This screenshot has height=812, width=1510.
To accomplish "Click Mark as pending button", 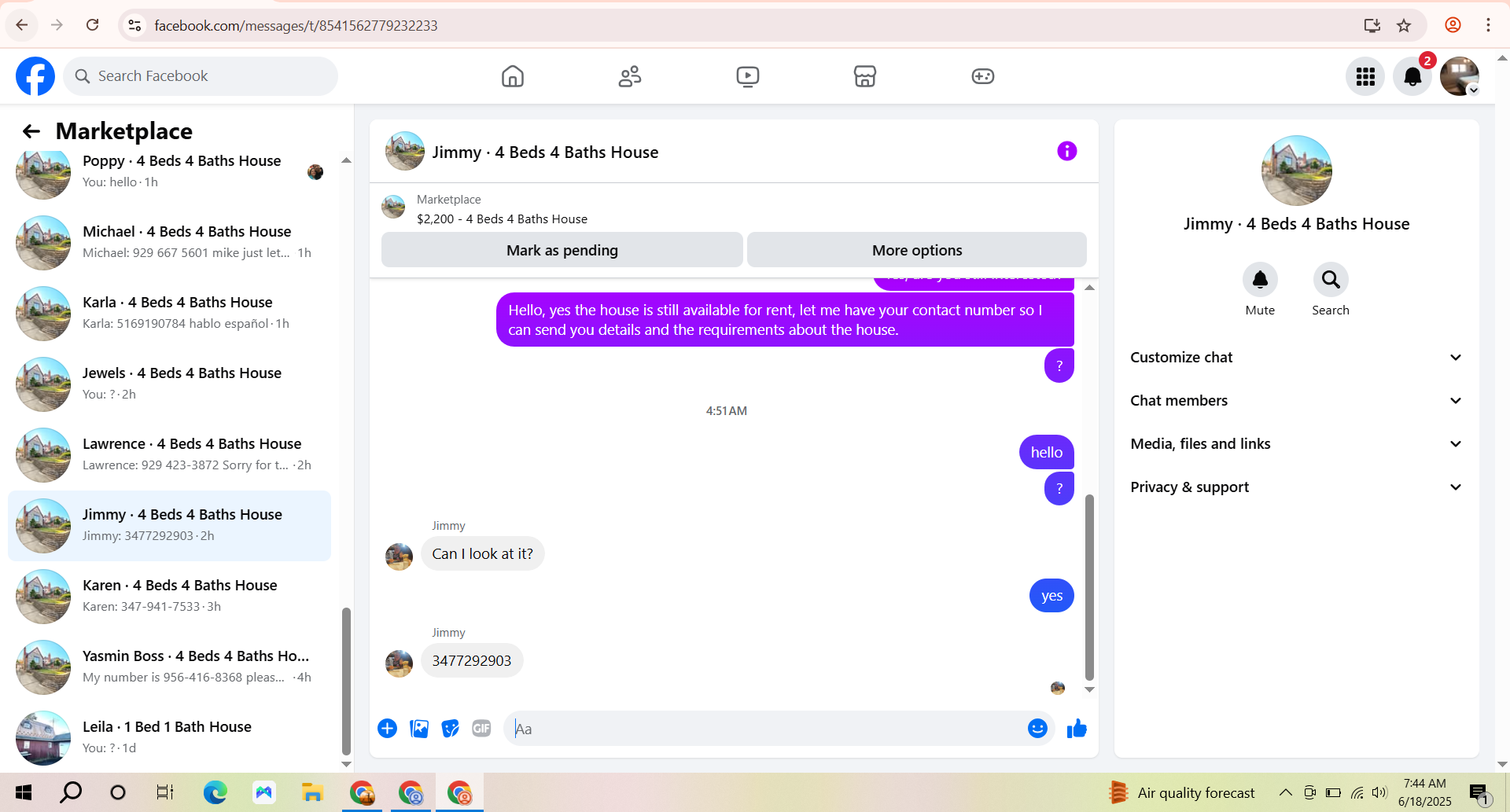I will [562, 250].
